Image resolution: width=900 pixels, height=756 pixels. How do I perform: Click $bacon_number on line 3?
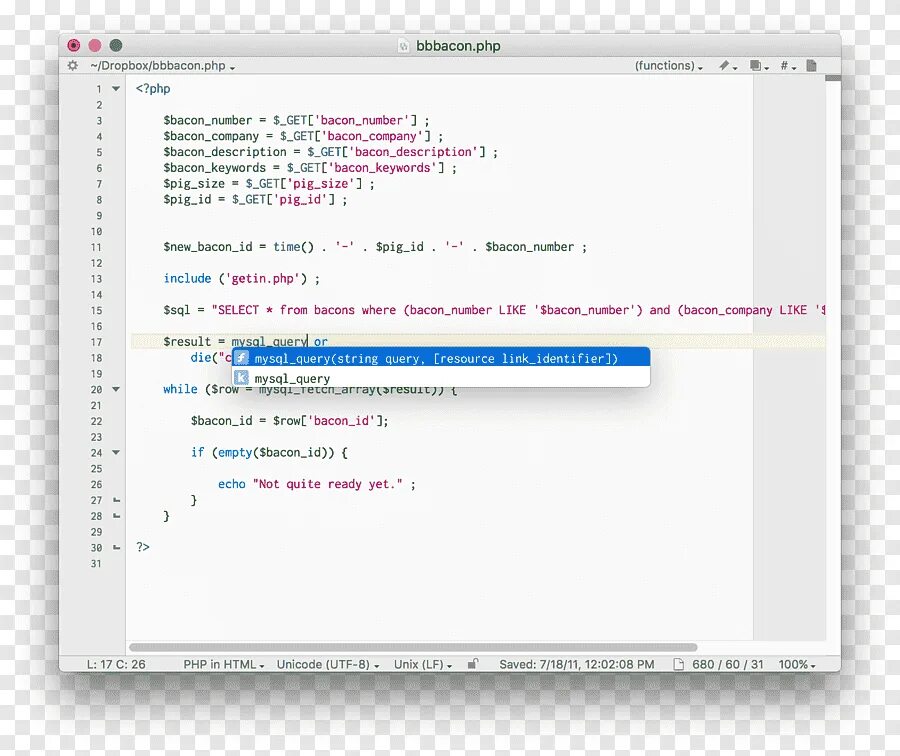[208, 120]
